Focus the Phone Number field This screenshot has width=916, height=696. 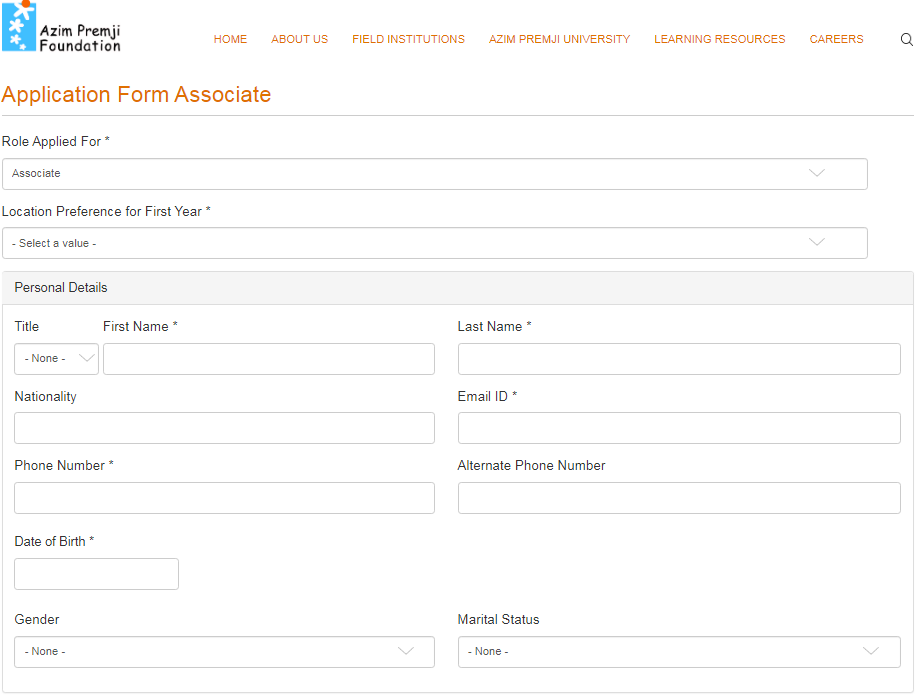[224, 498]
